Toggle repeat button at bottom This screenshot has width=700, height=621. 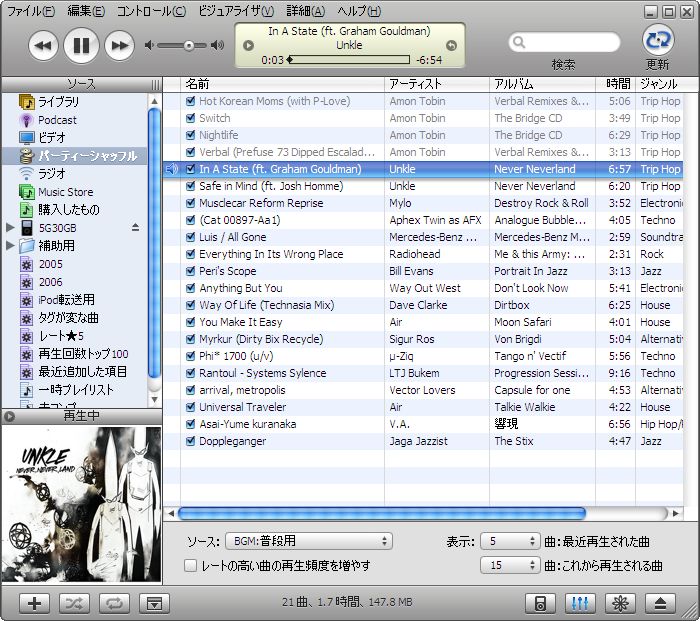click(x=114, y=604)
